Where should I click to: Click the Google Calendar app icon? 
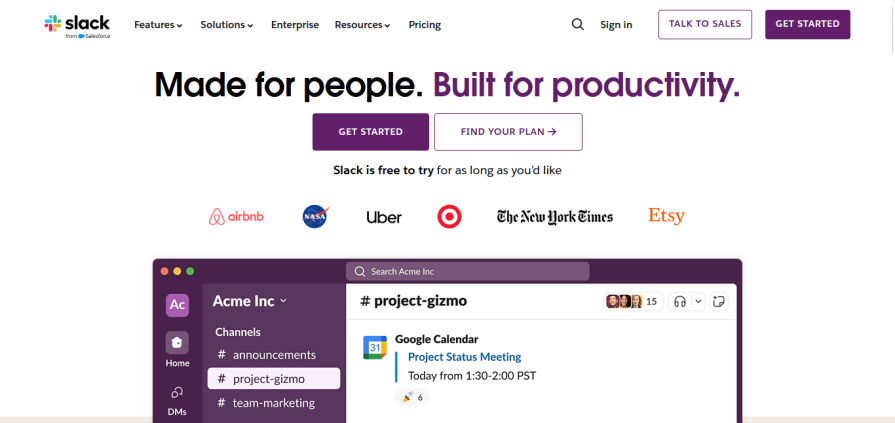(375, 348)
